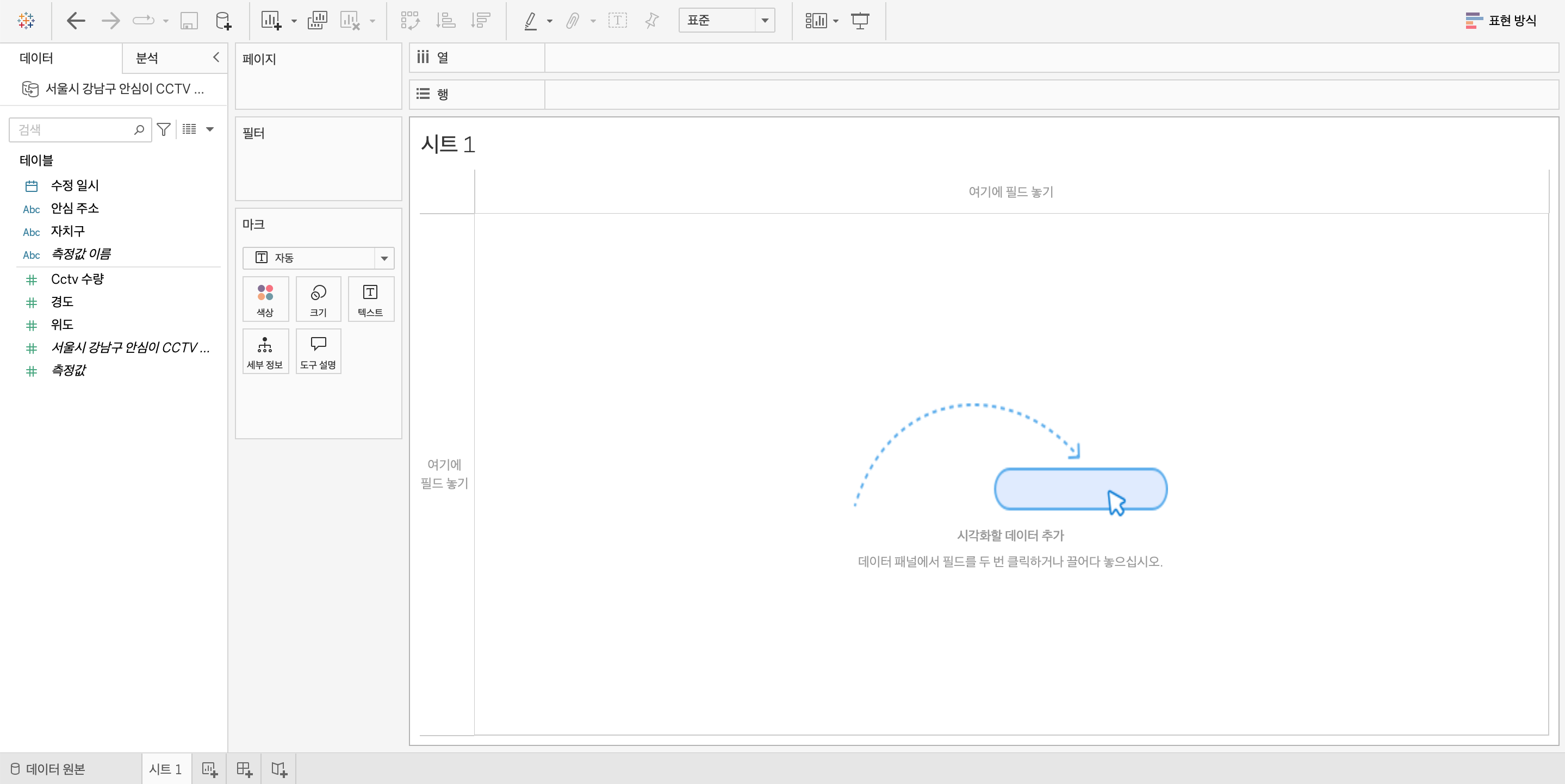
Task: Click the add new data source icon
Action: 223,21
